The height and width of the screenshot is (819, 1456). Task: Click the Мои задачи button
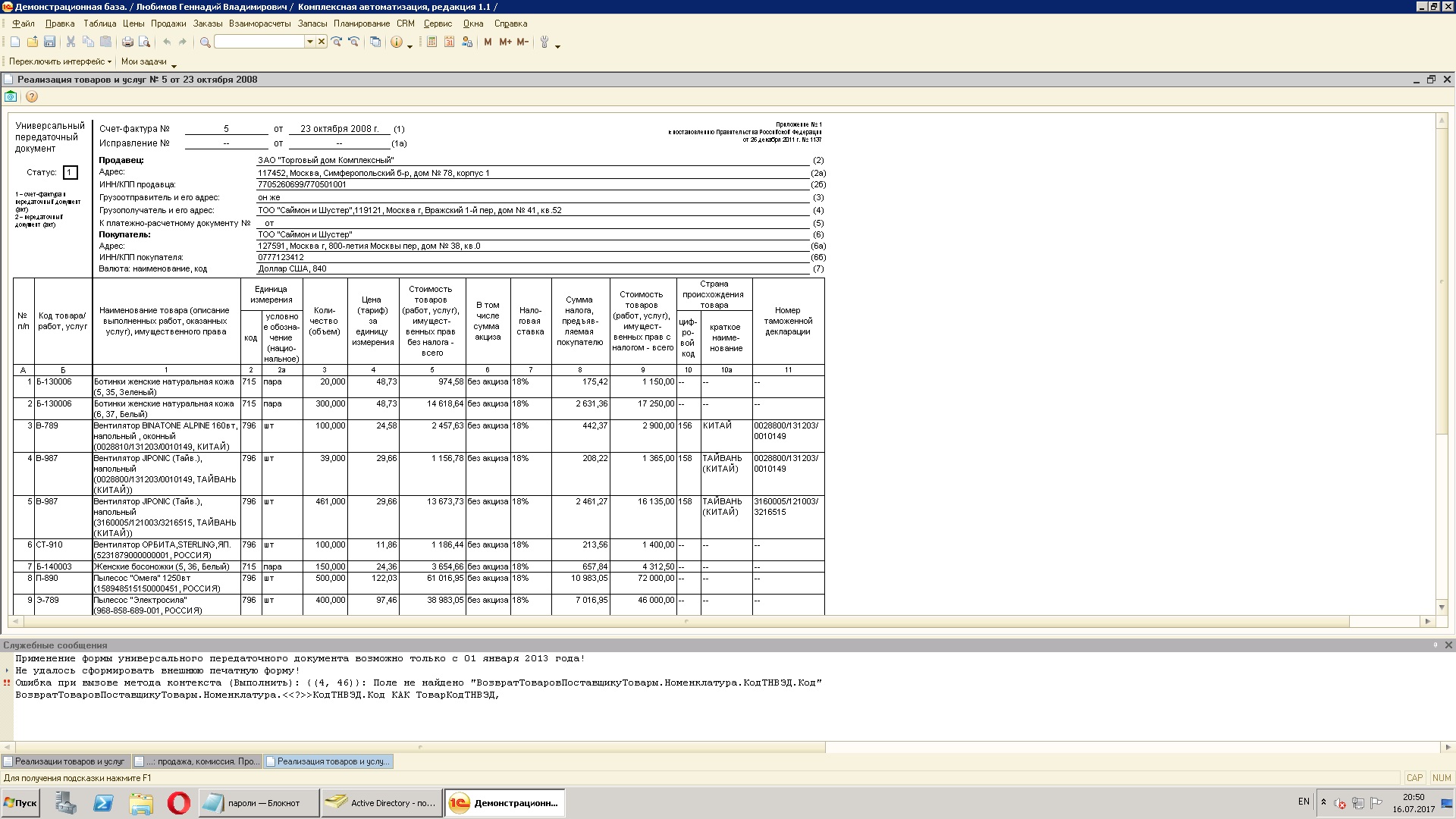point(143,61)
